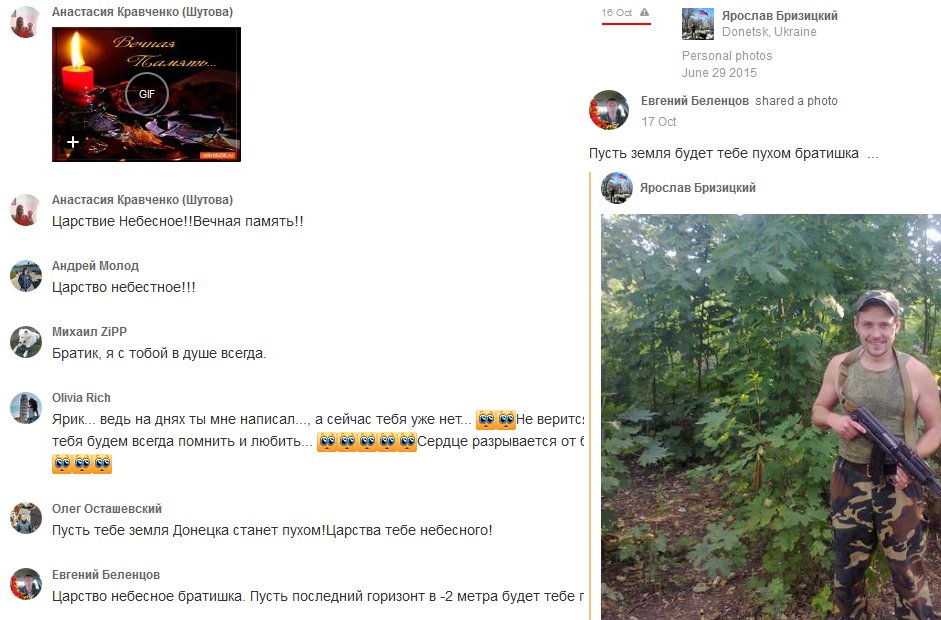Open the Personal photos album link
This screenshot has width=941, height=620.
point(727,56)
